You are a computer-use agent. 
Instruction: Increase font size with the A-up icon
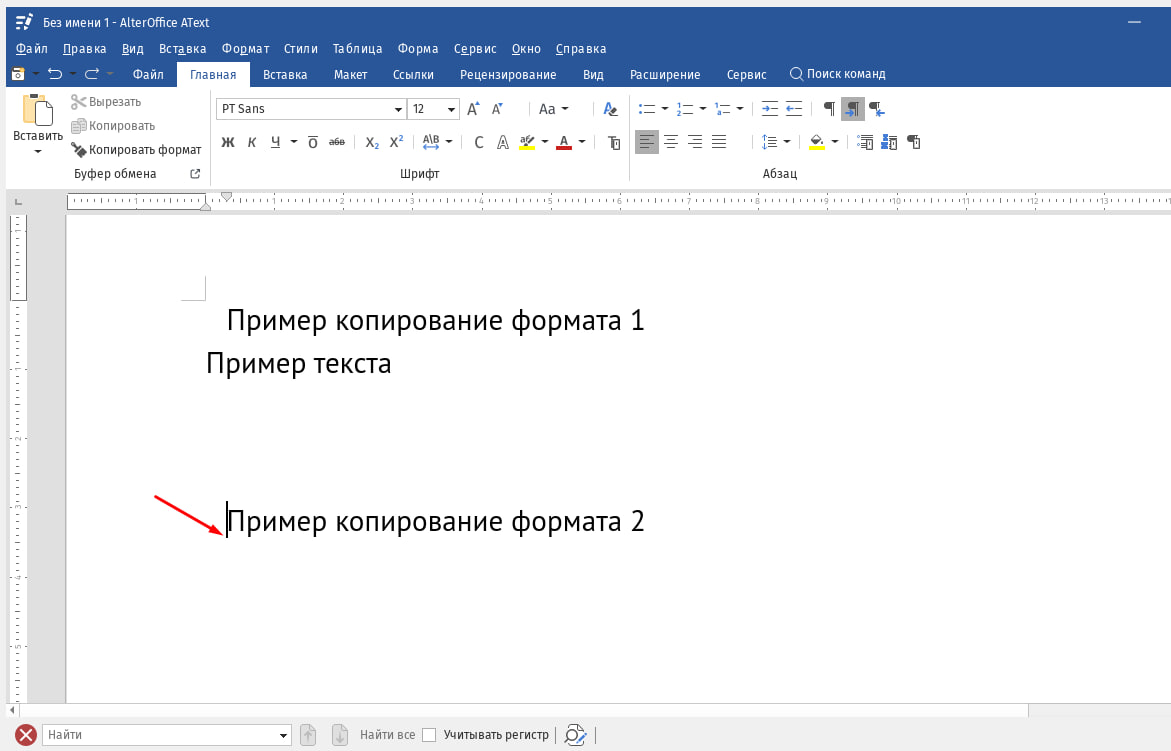(x=473, y=109)
